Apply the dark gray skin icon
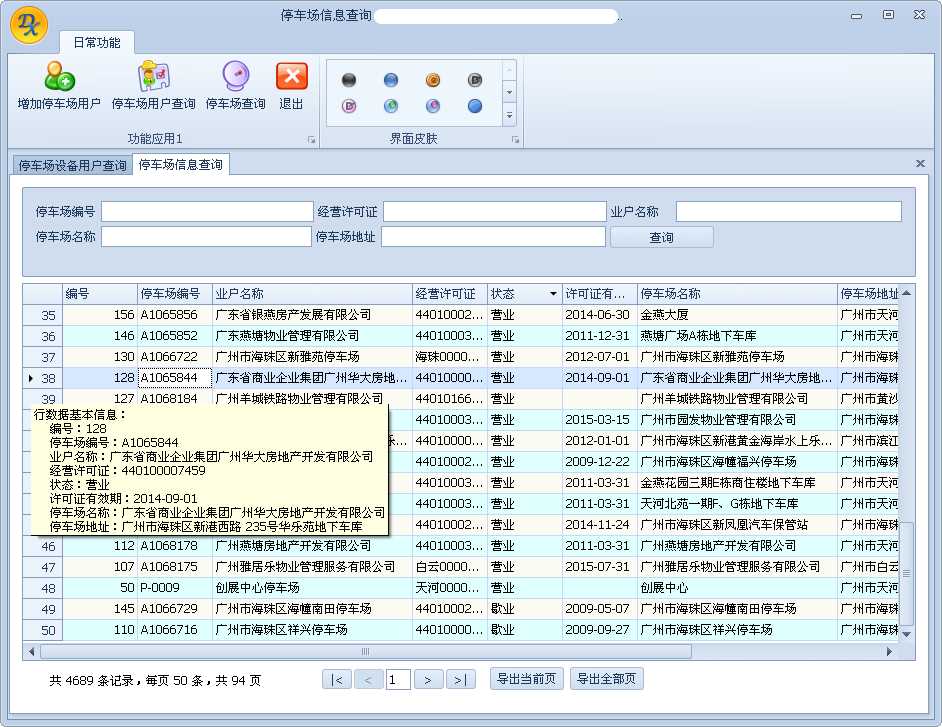 coord(475,80)
